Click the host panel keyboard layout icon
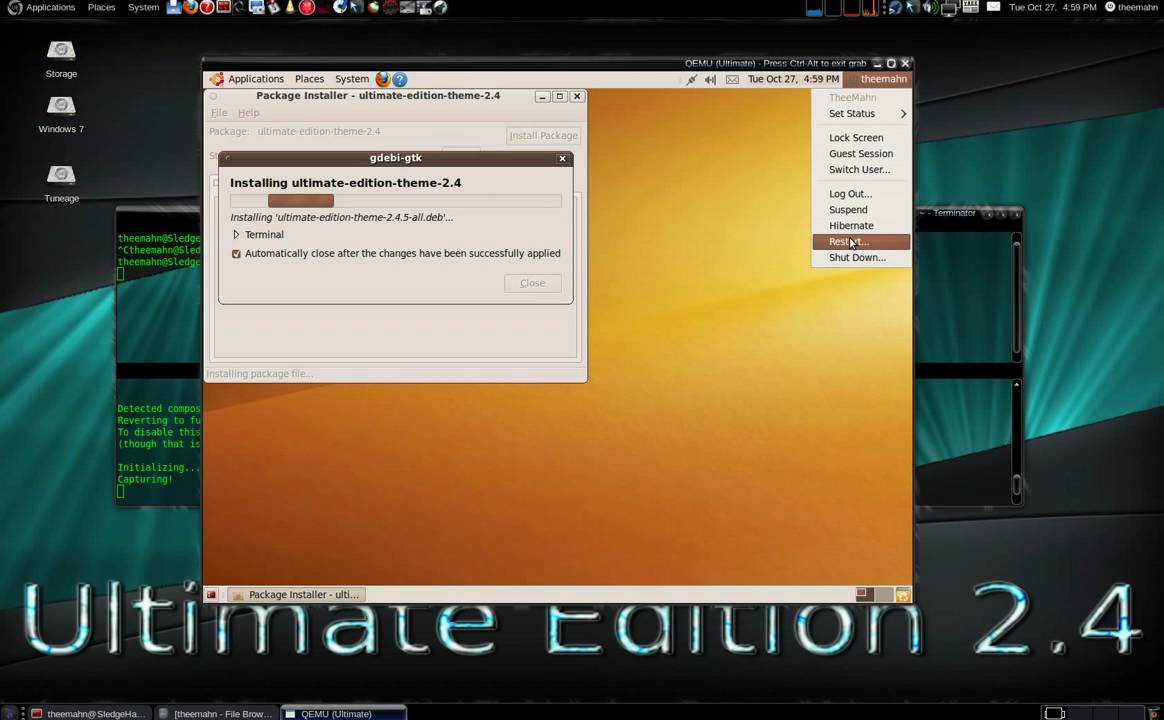The width and height of the screenshot is (1164, 720). [970, 7]
